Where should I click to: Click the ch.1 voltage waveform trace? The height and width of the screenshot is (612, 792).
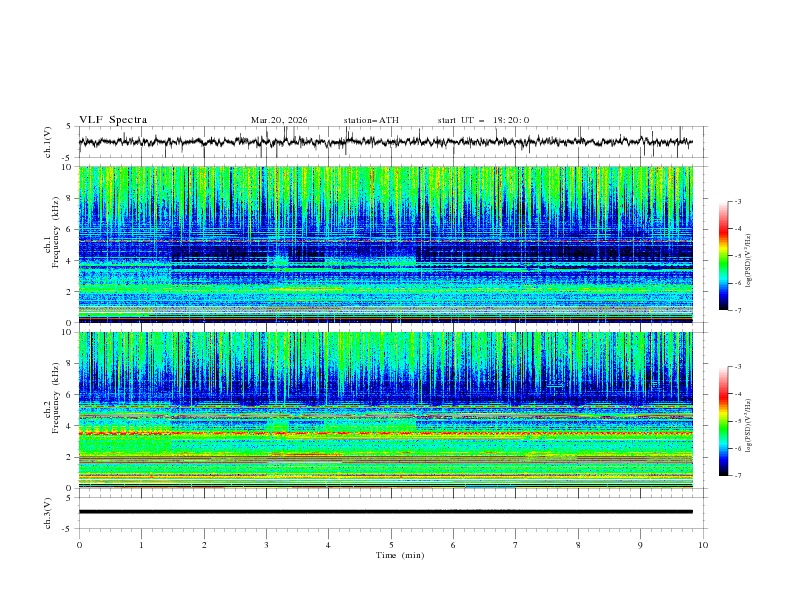[385, 142]
